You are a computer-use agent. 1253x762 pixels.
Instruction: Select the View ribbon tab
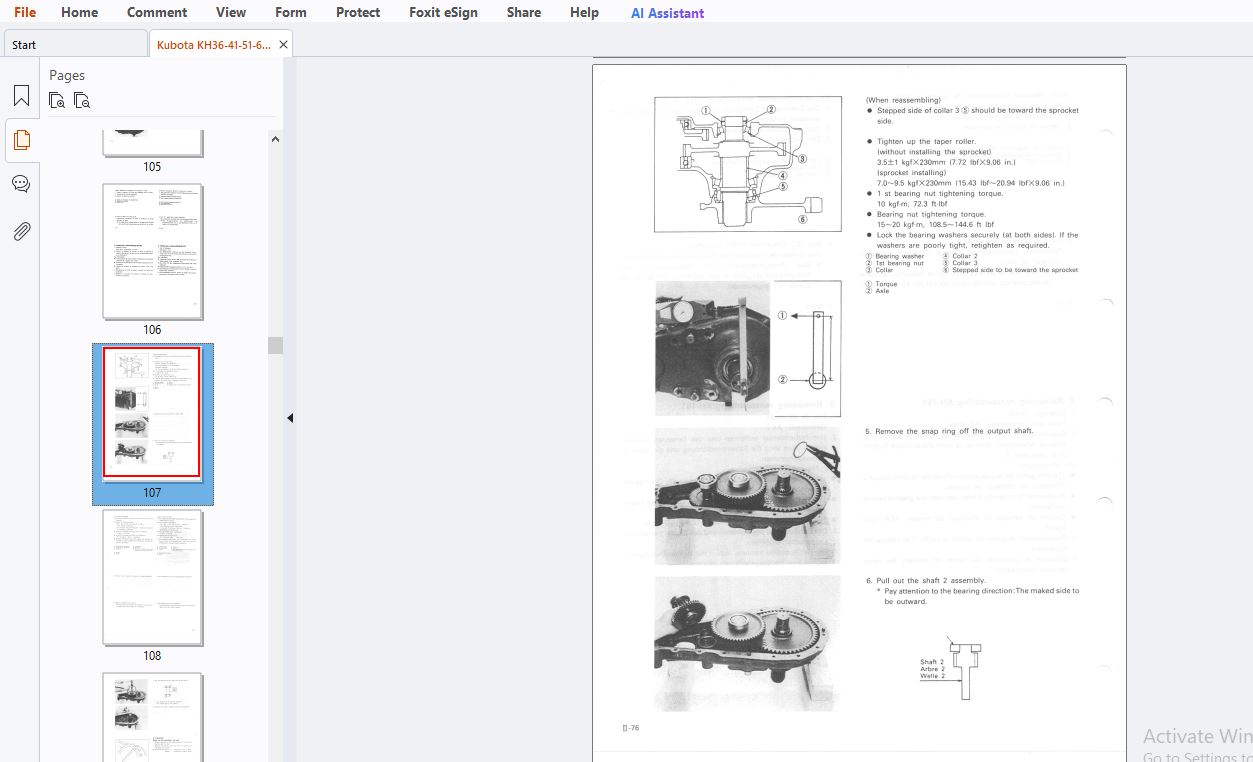231,12
